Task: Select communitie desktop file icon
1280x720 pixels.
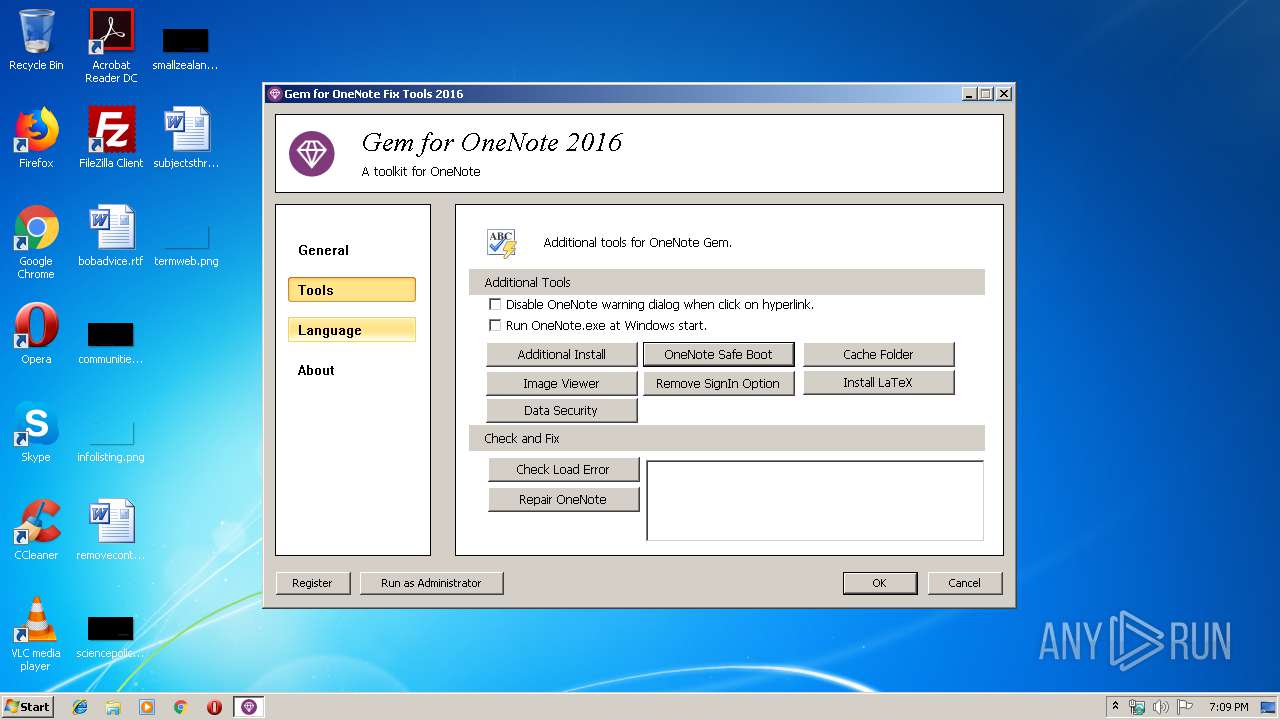Action: (111, 344)
